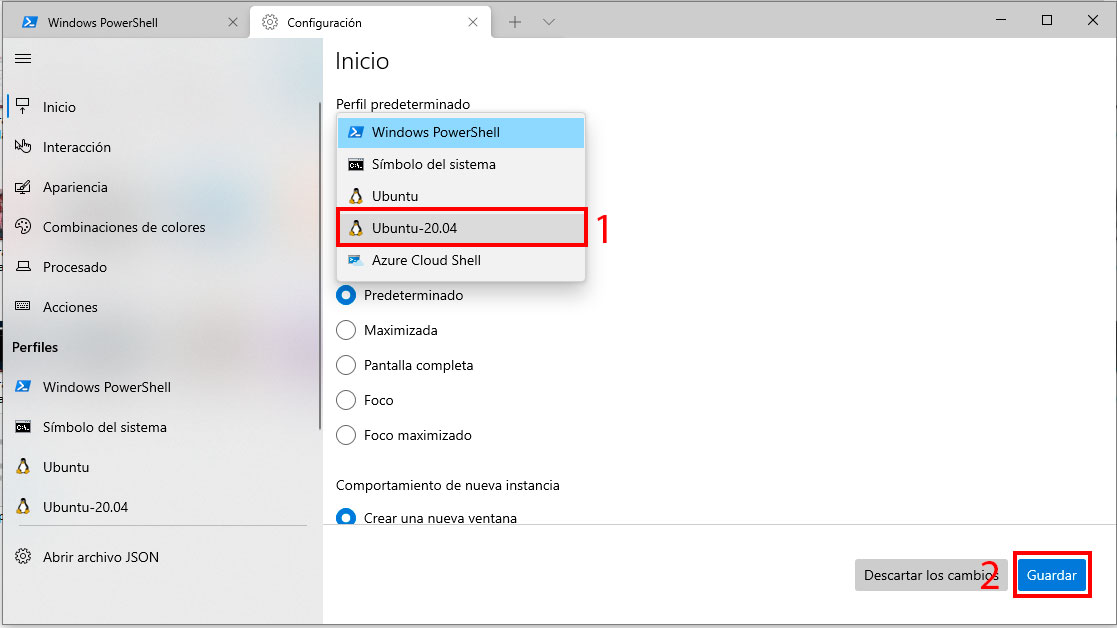1117x628 pixels.
Task: Close the Windows Terminal window
Action: pyautogui.click(x=1093, y=20)
